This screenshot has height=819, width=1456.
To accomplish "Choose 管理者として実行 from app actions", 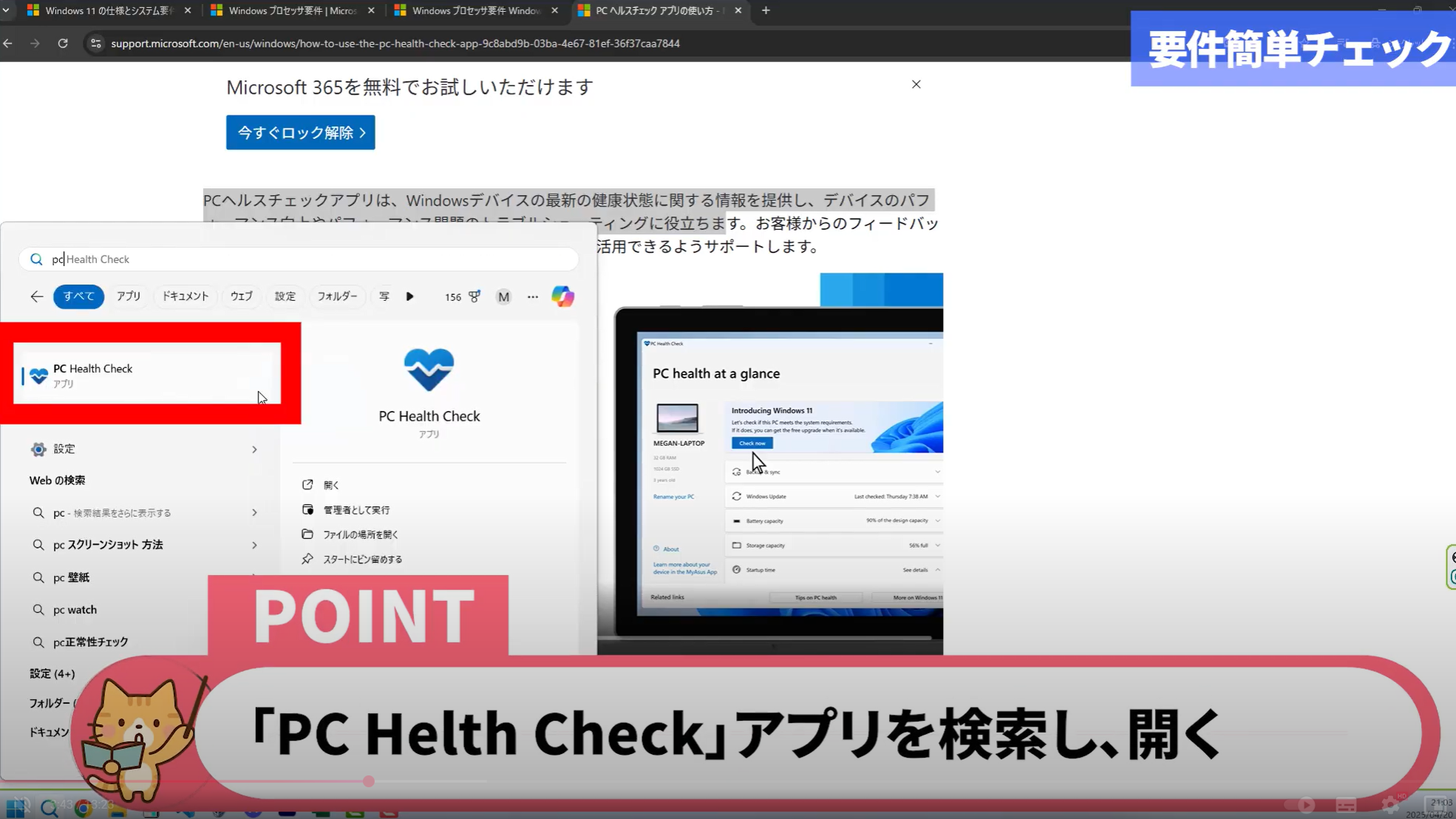I will click(356, 510).
